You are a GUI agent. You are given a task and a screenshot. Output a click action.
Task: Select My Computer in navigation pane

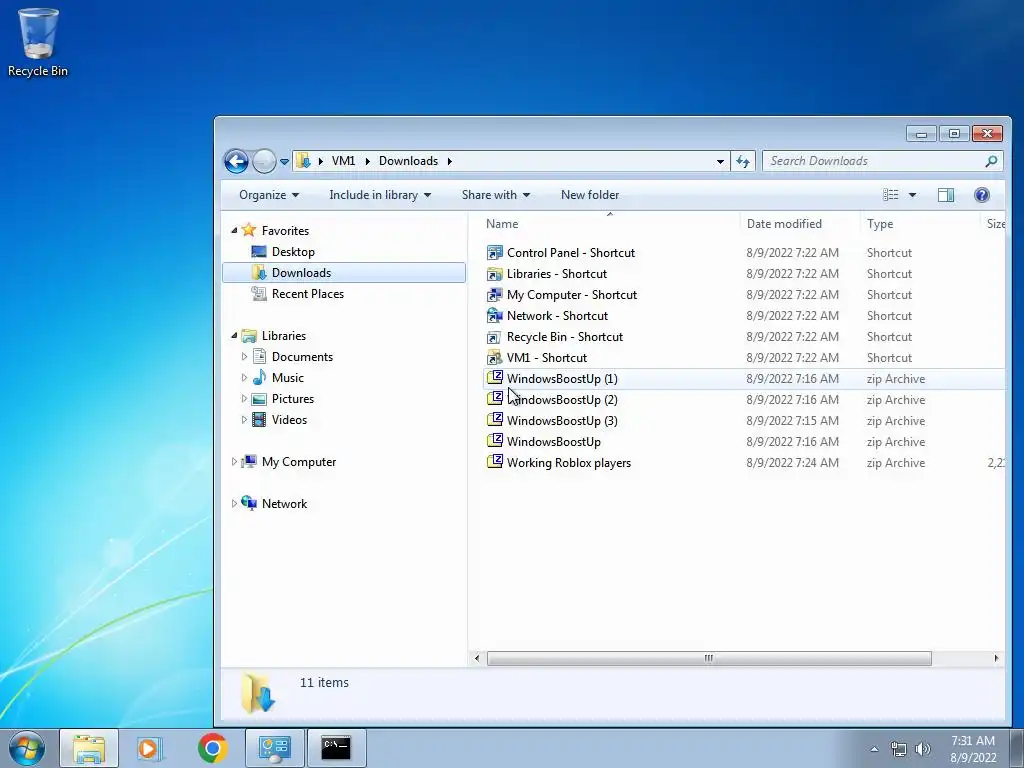(x=298, y=462)
